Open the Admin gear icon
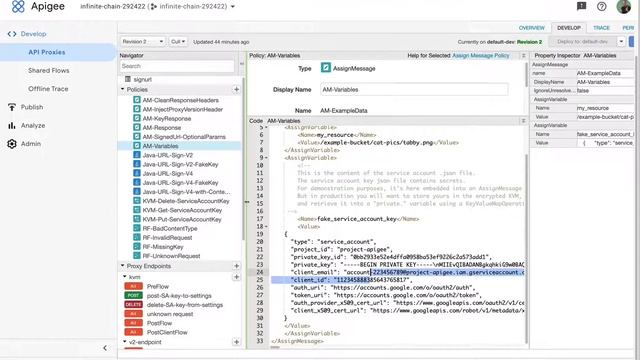The width and height of the screenshot is (640, 360). pyautogui.click(x=12, y=144)
